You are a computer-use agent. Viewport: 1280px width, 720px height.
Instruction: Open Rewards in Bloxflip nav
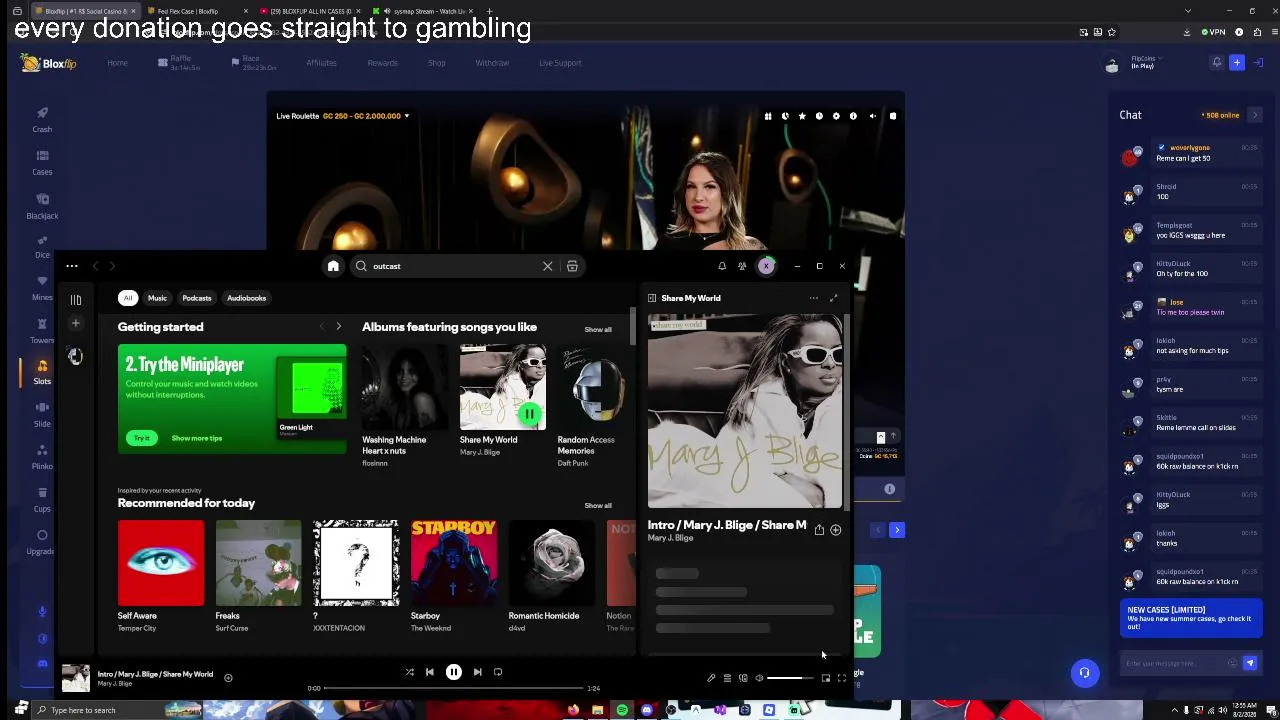(x=382, y=63)
